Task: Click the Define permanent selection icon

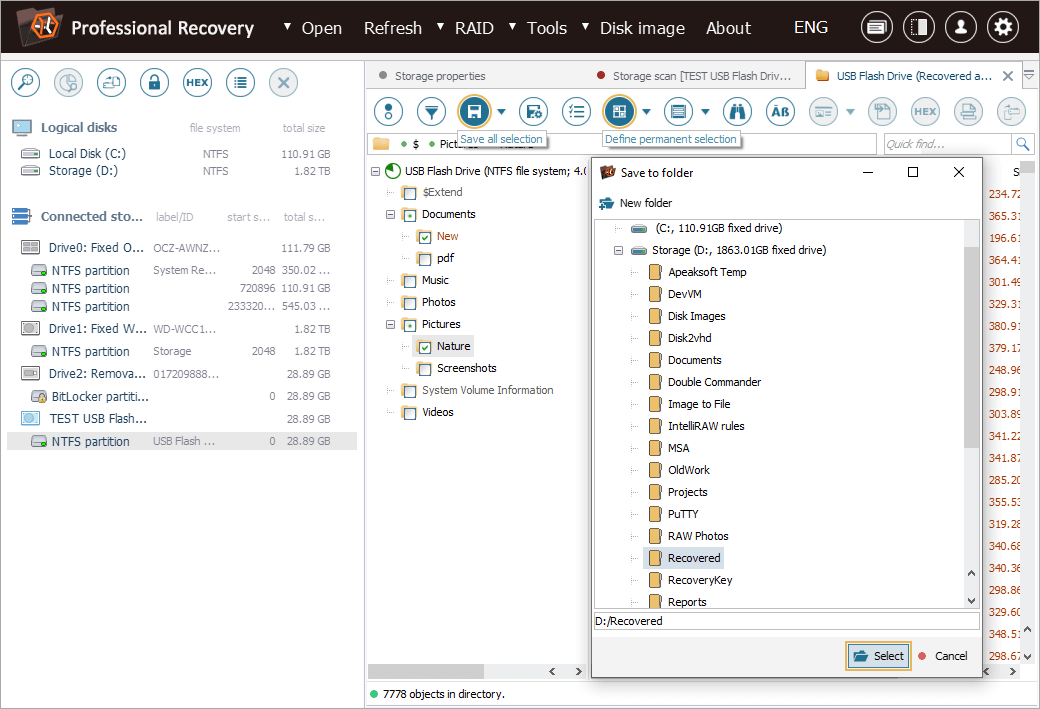Action: (x=619, y=111)
